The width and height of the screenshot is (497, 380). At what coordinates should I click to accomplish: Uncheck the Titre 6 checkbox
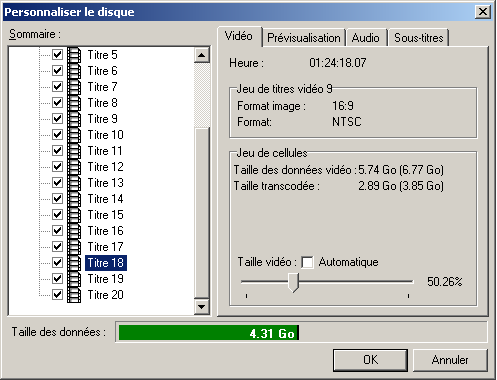point(57,70)
